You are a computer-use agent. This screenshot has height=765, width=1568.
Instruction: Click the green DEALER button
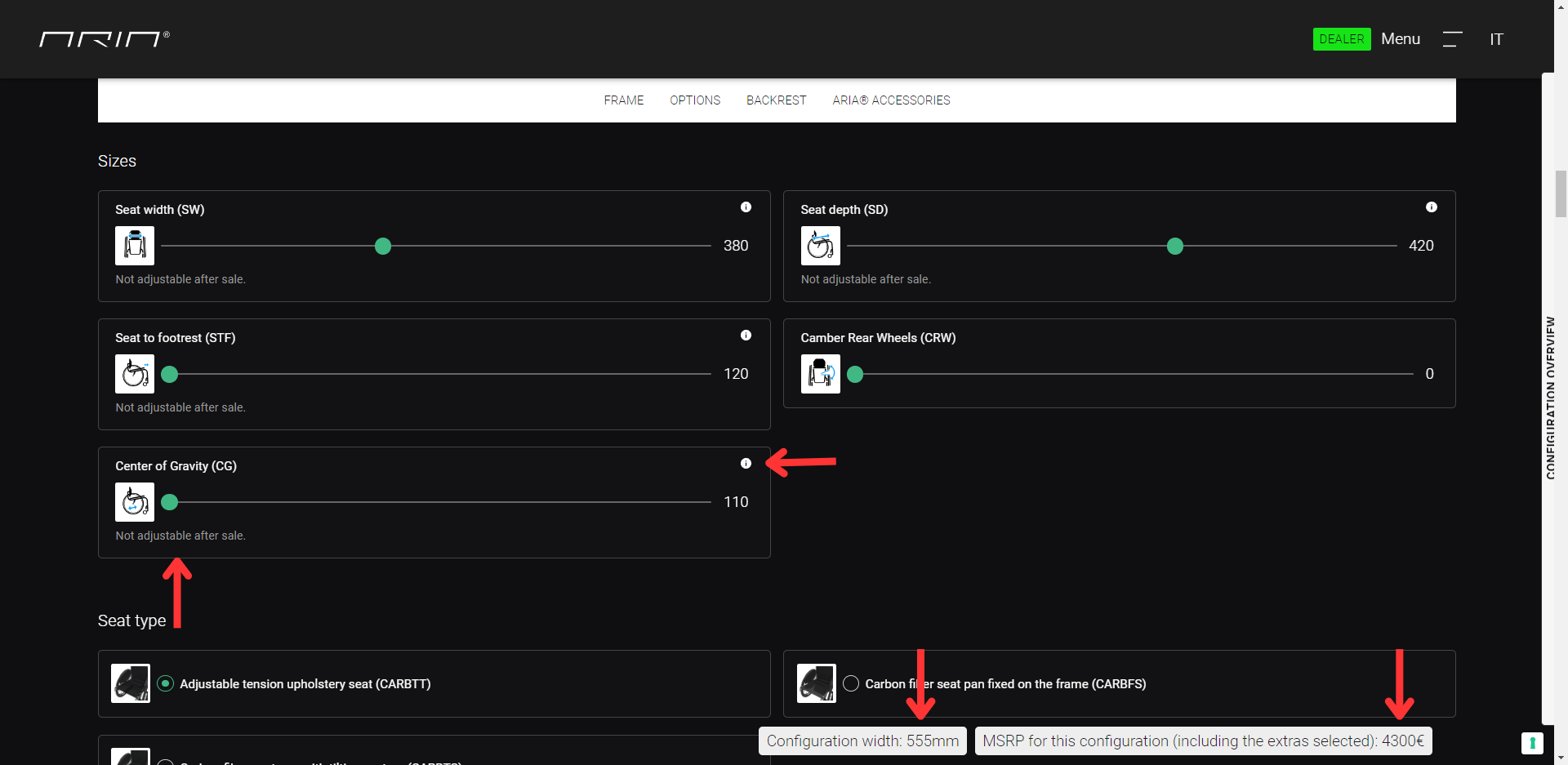[1341, 39]
